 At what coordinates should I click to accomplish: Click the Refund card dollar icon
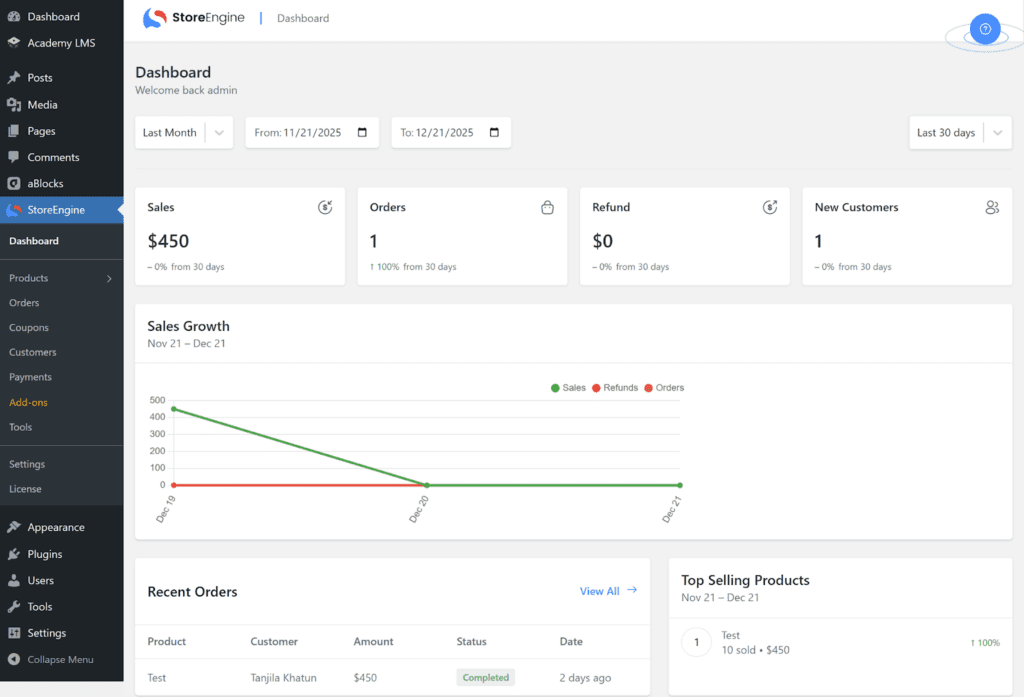(770, 208)
